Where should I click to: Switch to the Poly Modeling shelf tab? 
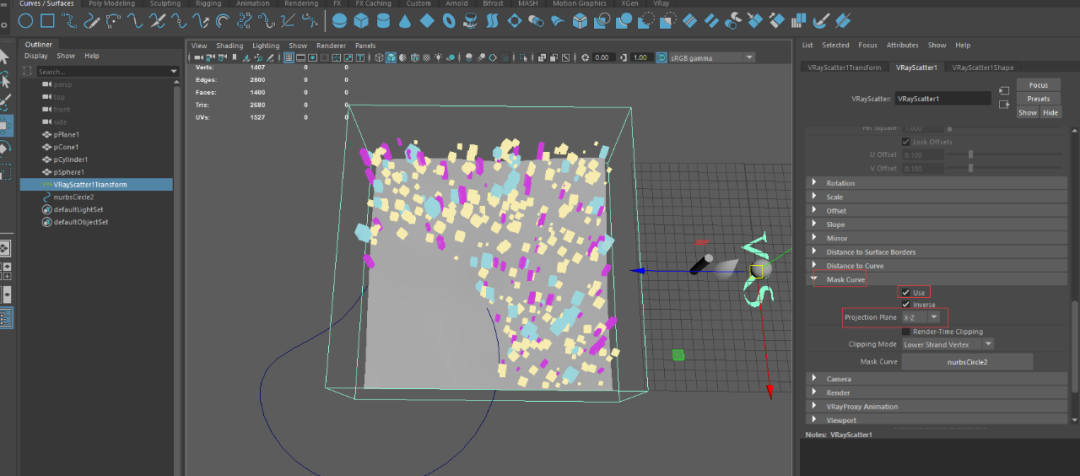point(112,4)
